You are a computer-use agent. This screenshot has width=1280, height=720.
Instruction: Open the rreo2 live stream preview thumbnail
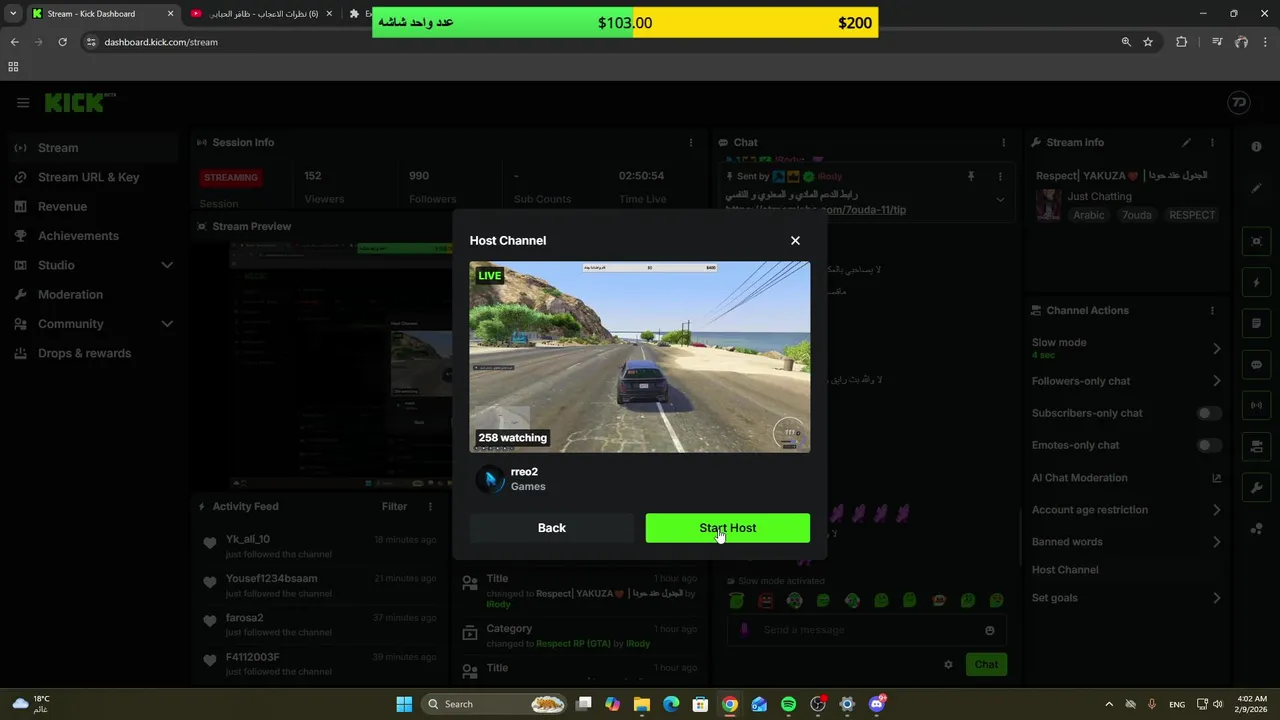[640, 357]
